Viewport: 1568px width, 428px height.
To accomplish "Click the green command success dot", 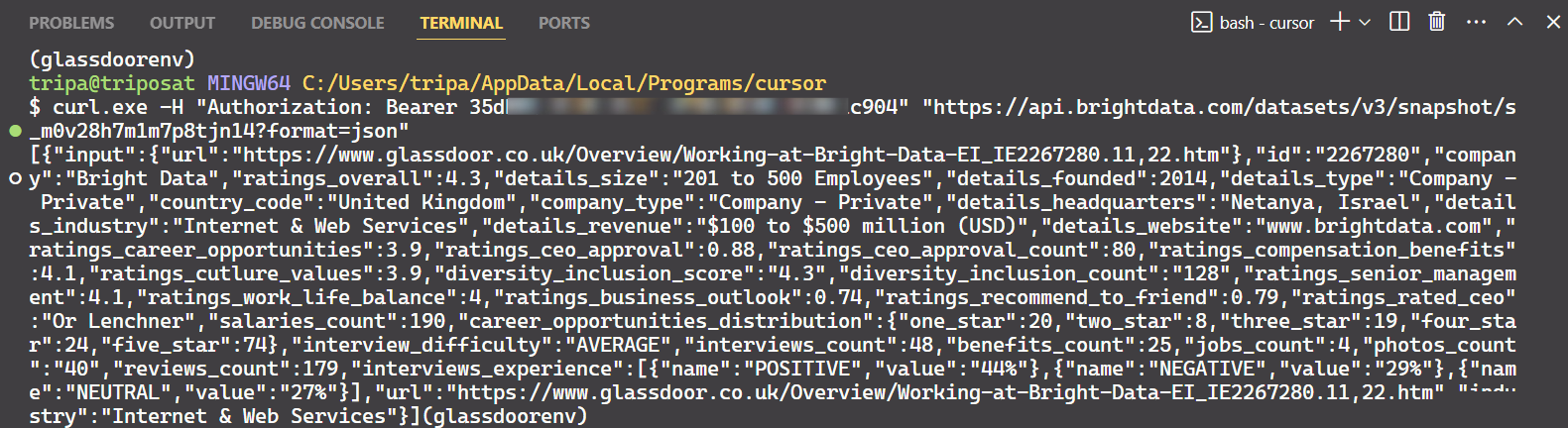I will point(15,131).
